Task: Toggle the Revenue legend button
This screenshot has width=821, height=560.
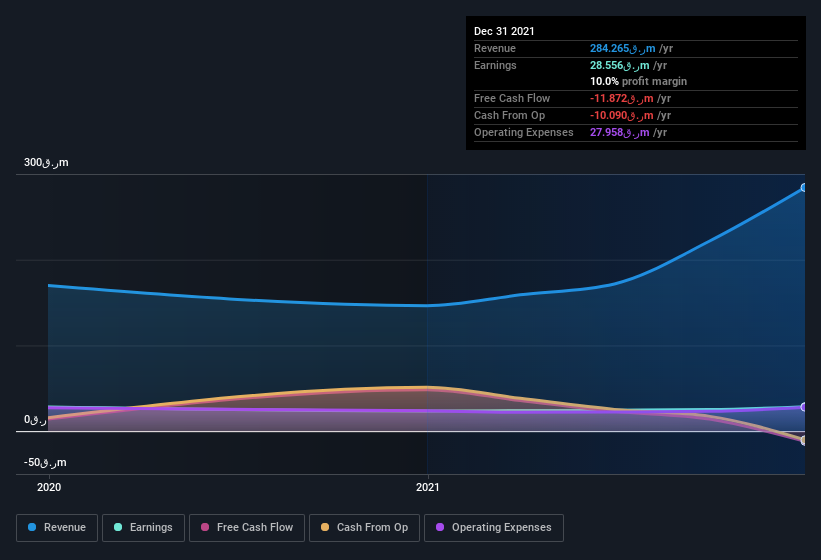Action: (x=57, y=528)
